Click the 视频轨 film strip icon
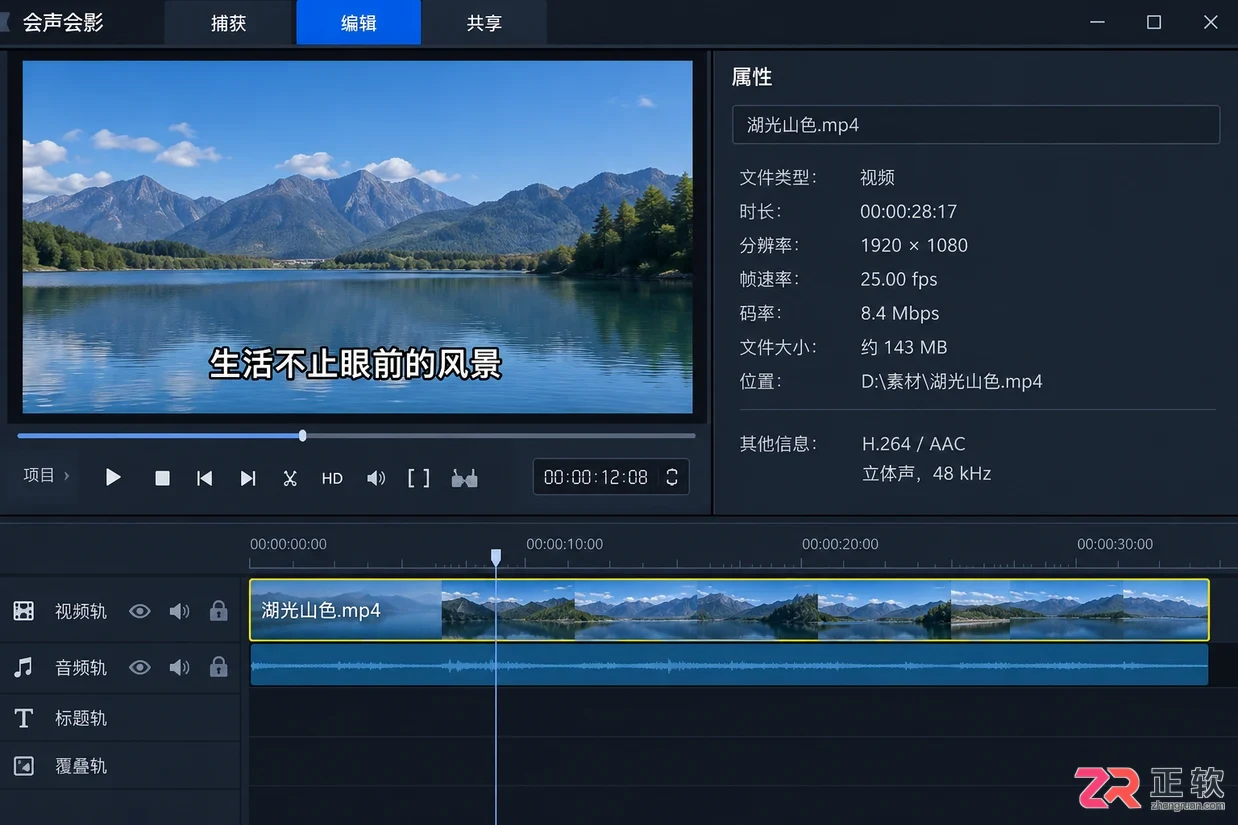The height and width of the screenshot is (825, 1238). click(24, 611)
